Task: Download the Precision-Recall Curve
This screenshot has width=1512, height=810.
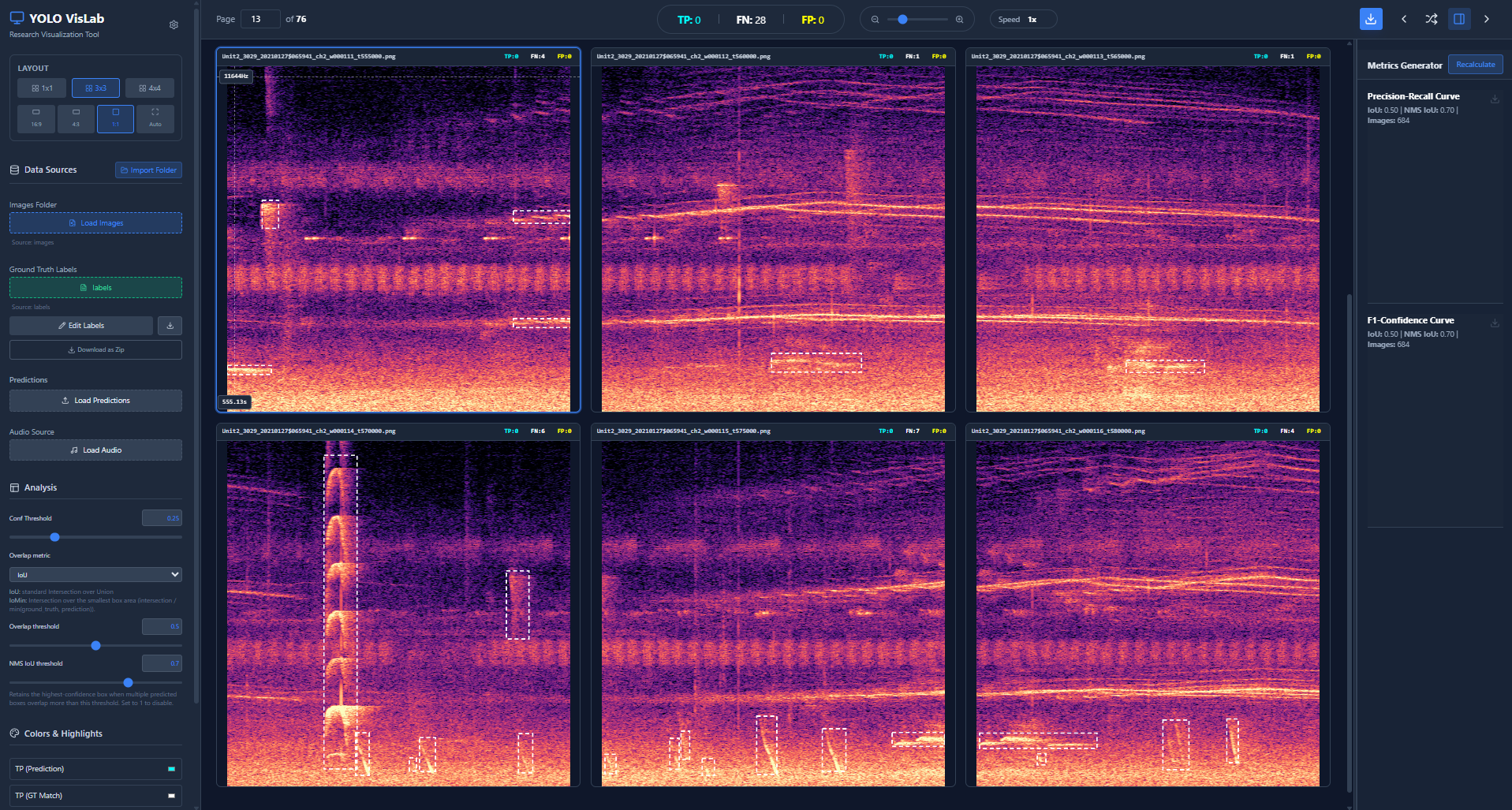Action: (1495, 99)
